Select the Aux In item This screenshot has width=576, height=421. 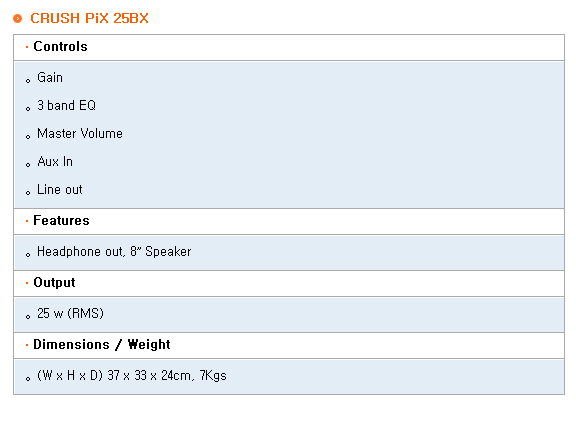pos(55,162)
